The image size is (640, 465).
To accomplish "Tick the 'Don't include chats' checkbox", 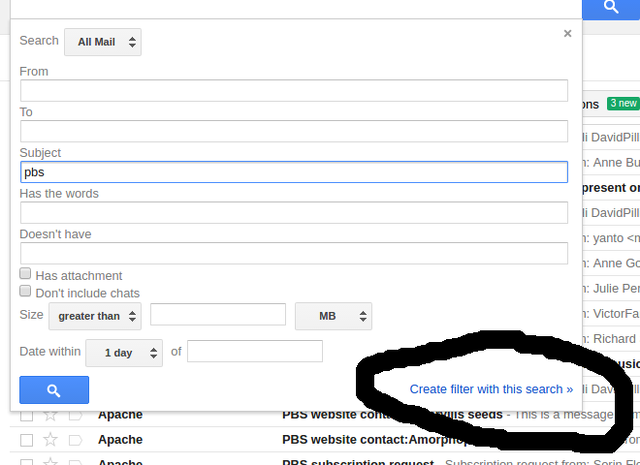I will tap(26, 292).
